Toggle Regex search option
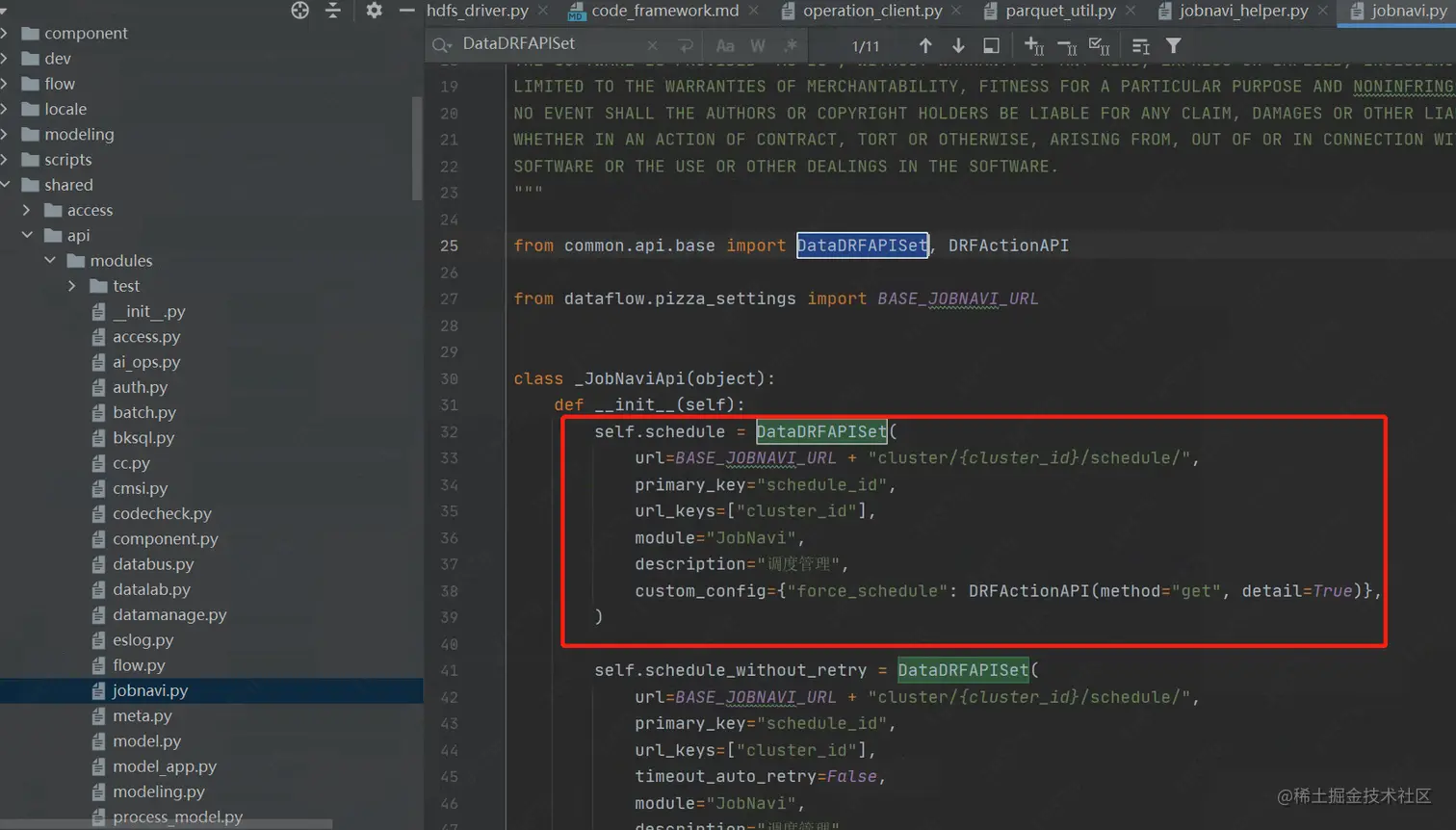 (791, 45)
